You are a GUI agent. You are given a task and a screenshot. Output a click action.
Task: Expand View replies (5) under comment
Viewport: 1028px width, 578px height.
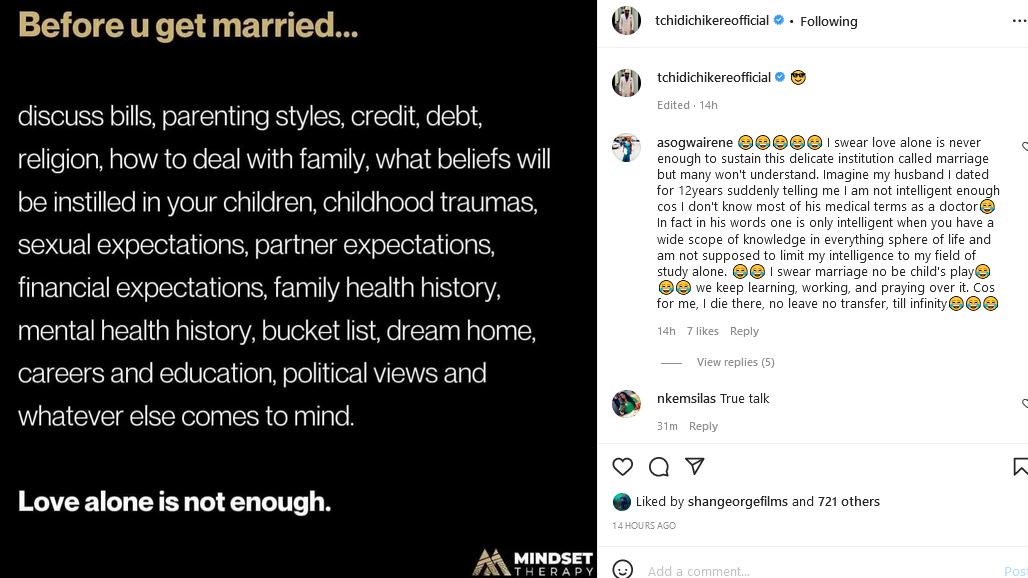tap(735, 362)
